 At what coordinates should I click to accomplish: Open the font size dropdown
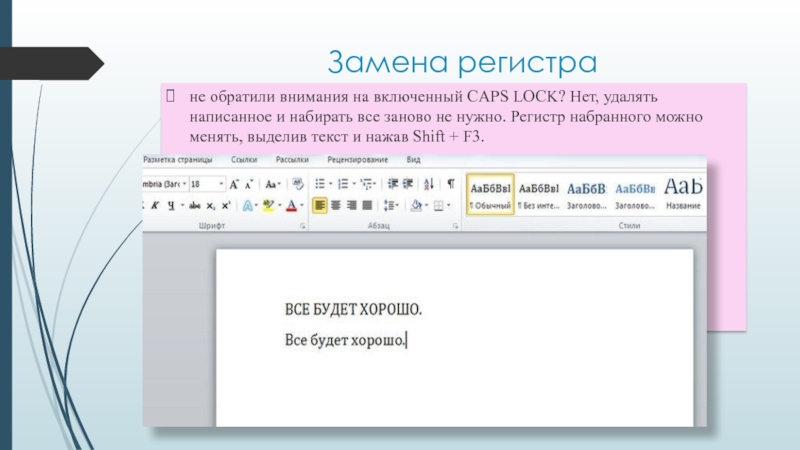click(220, 184)
